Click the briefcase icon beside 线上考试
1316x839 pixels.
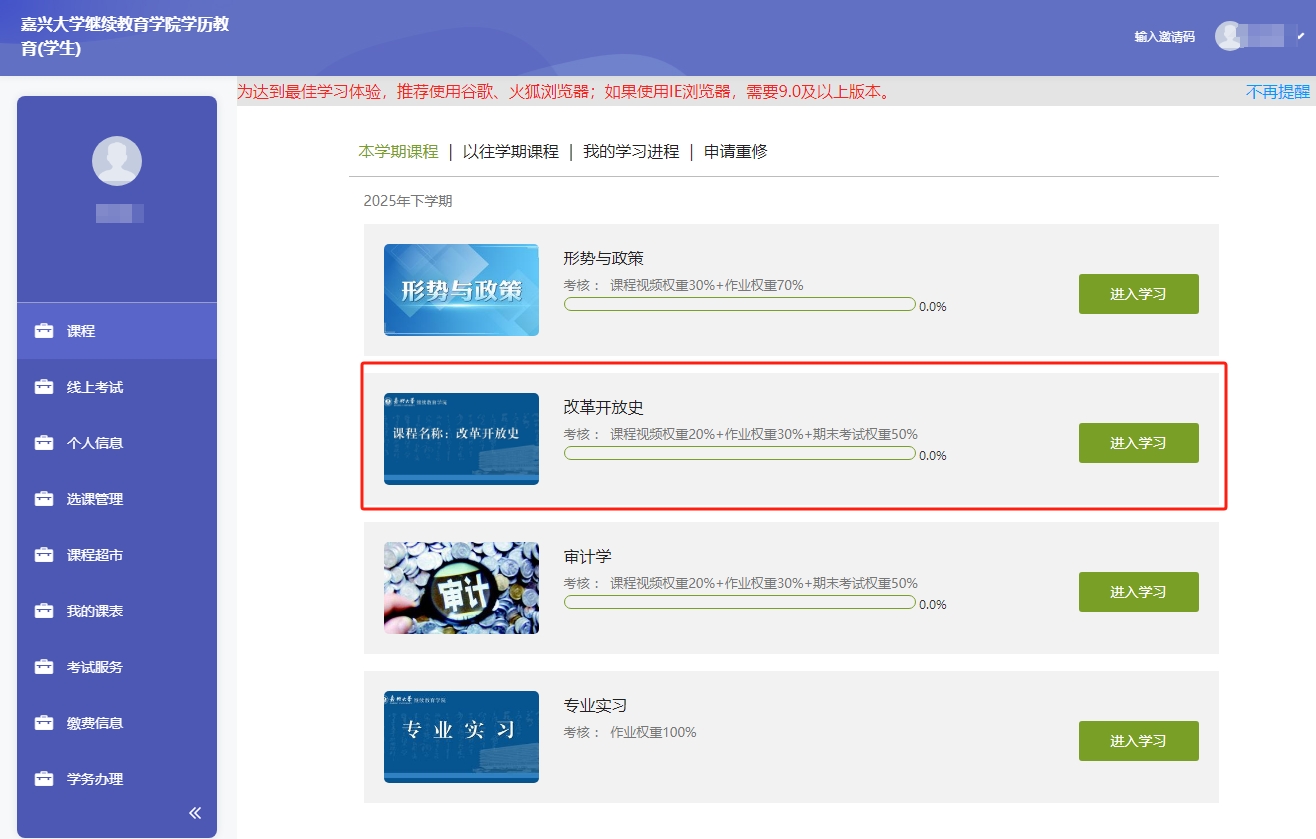(44, 387)
